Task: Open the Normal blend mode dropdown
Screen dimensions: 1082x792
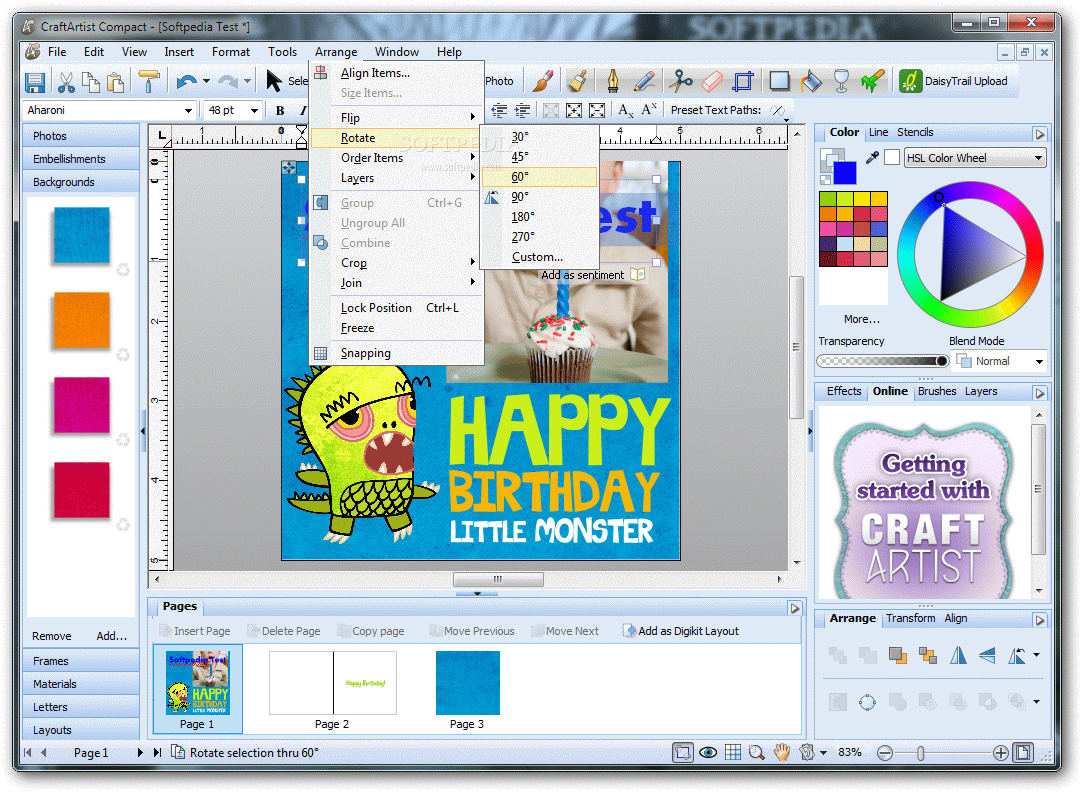Action: 1039,362
